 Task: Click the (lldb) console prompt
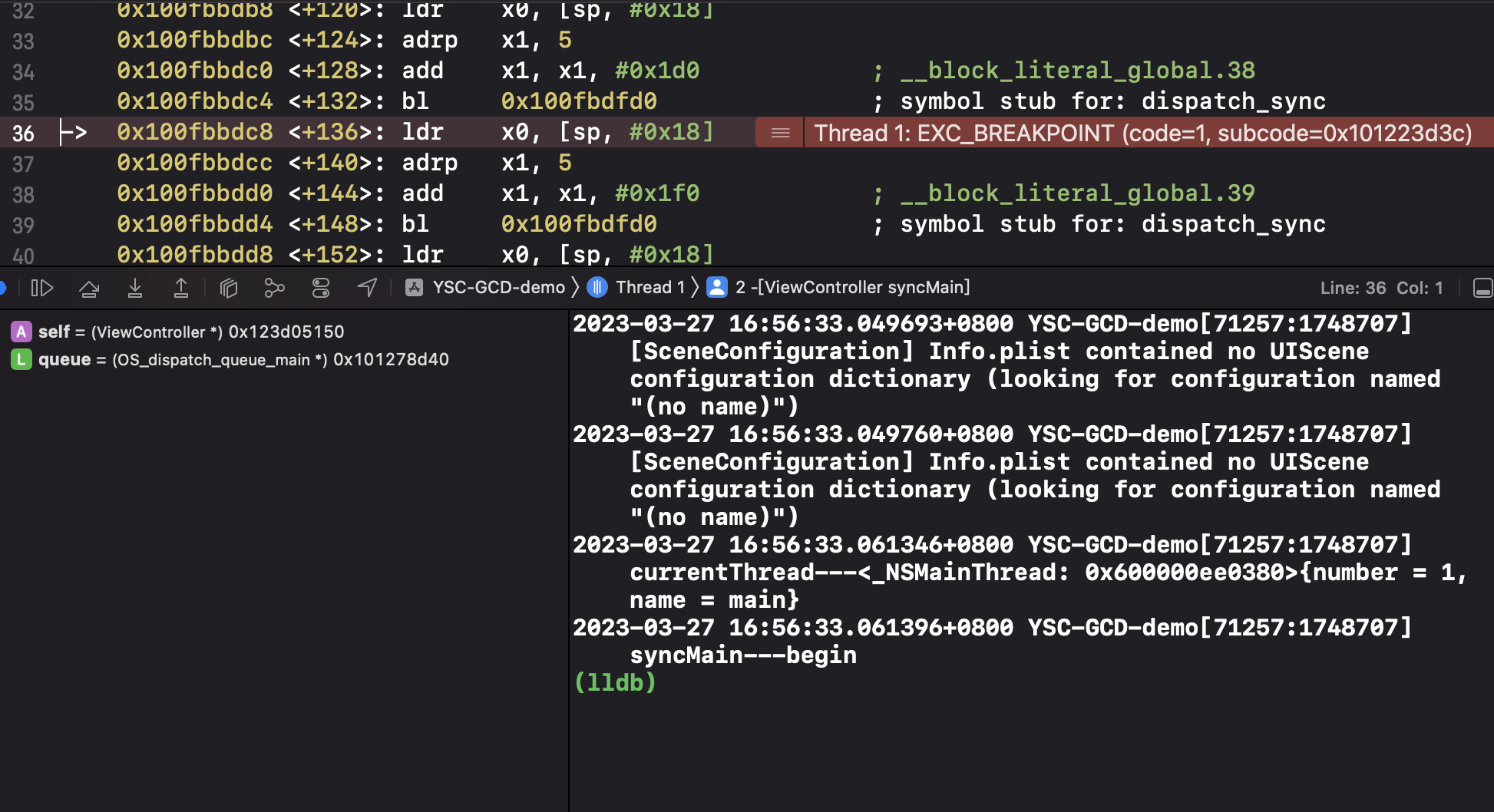pos(615,682)
